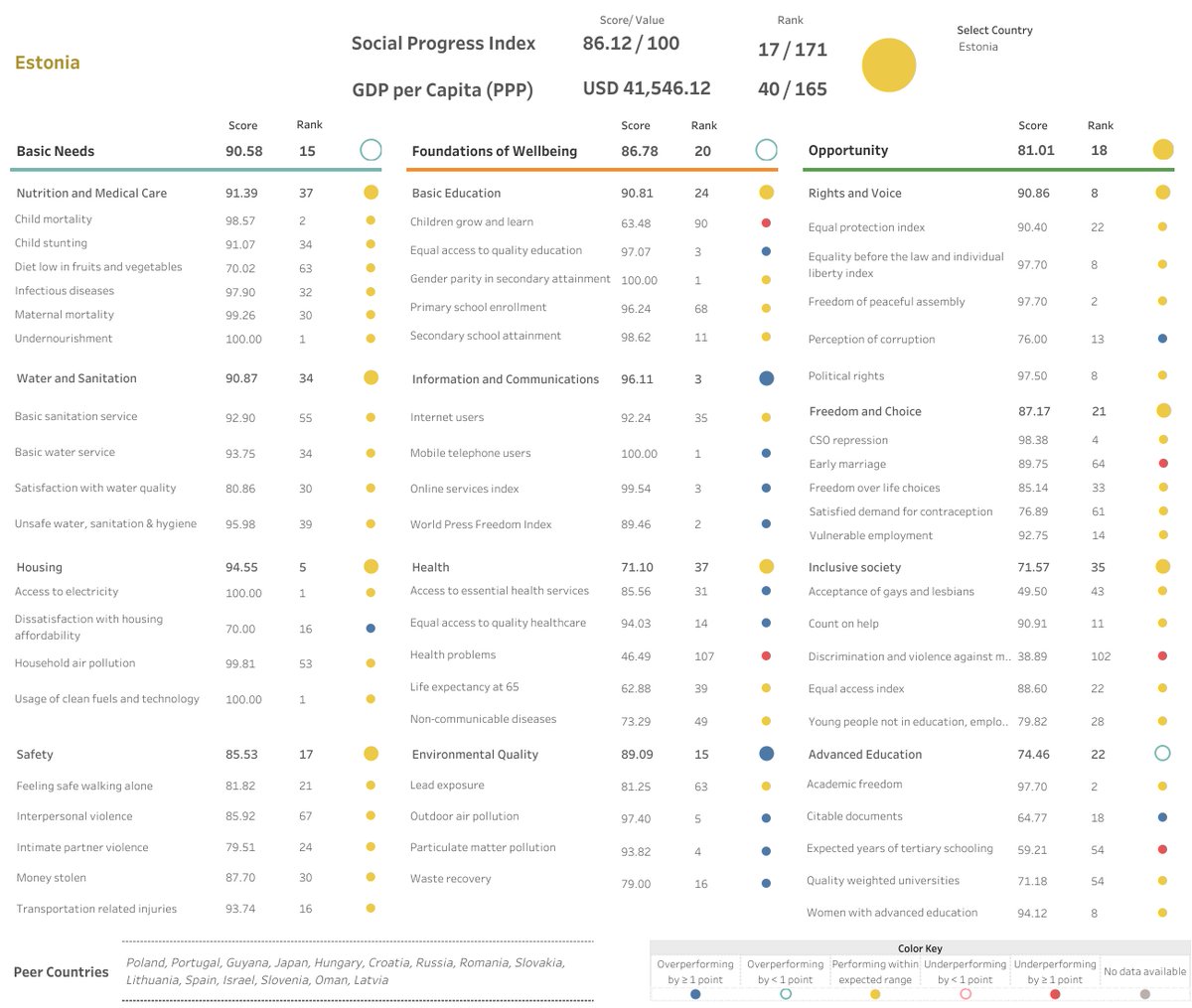Select the yellow dot beside Nutrition and Medical Care

tap(370, 192)
